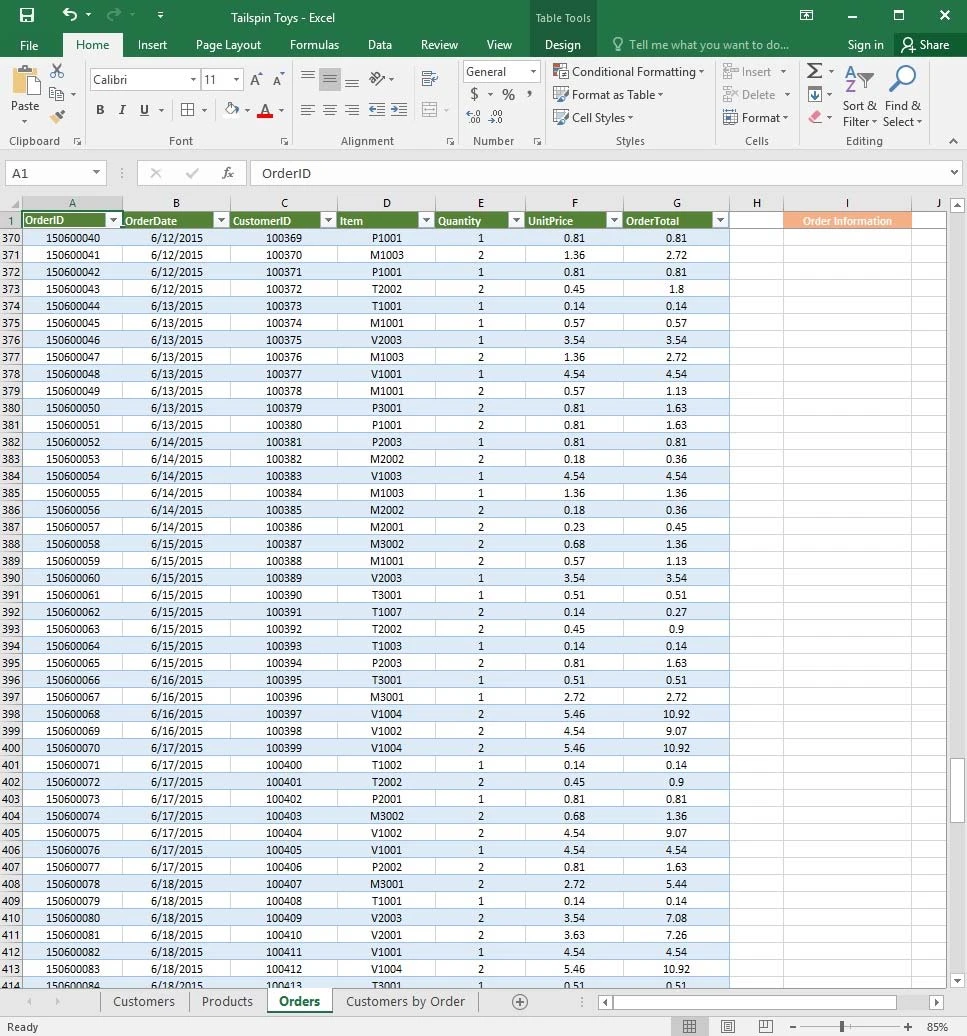The height and width of the screenshot is (1036, 967).
Task: Click the Increase Font Size icon
Action: coord(256,80)
